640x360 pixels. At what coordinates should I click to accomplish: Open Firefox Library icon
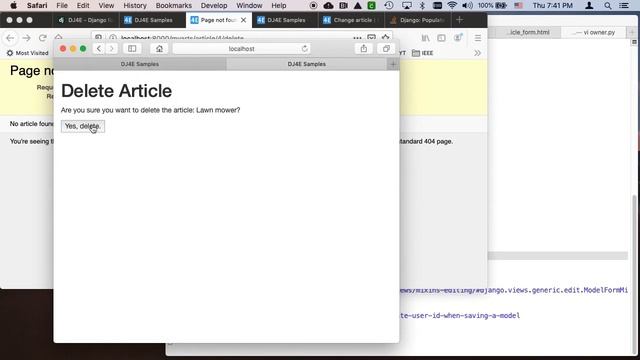425,38
